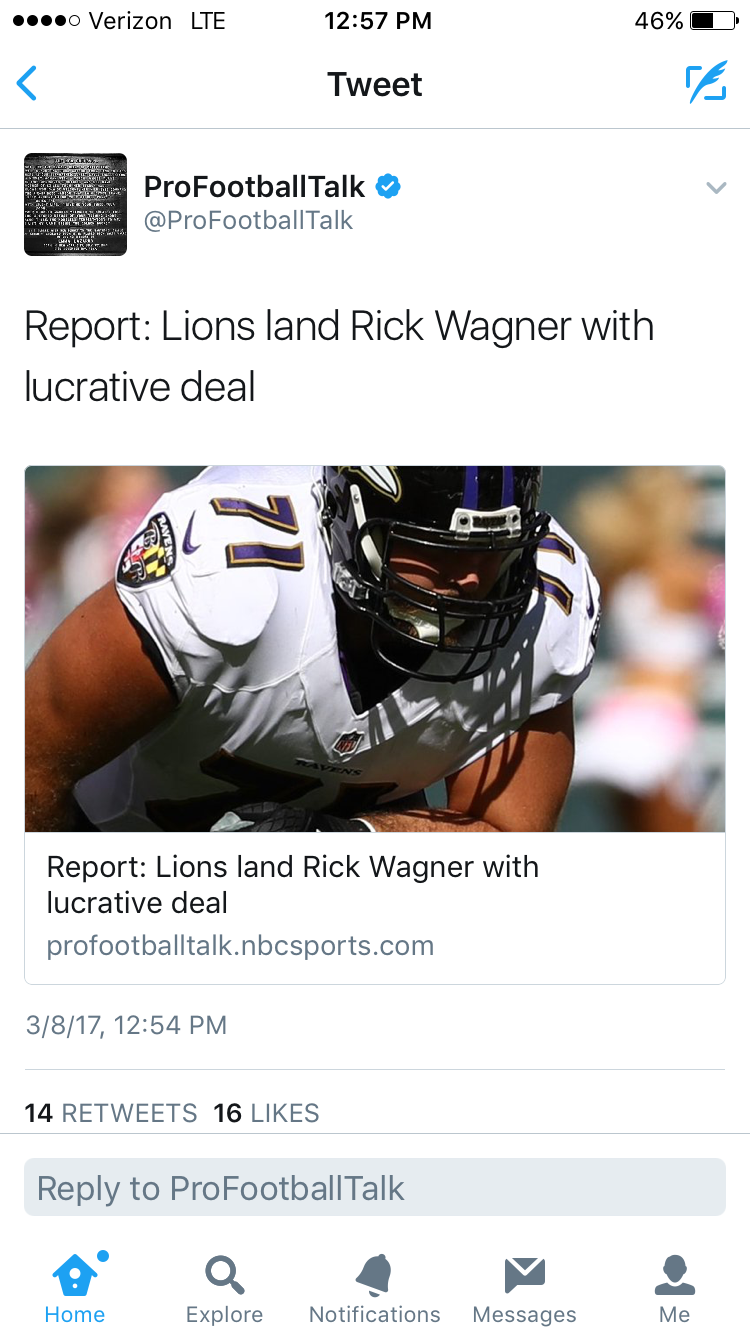This screenshot has width=750, height=1334.
Task: Open the compose new tweet icon
Action: coord(706,84)
